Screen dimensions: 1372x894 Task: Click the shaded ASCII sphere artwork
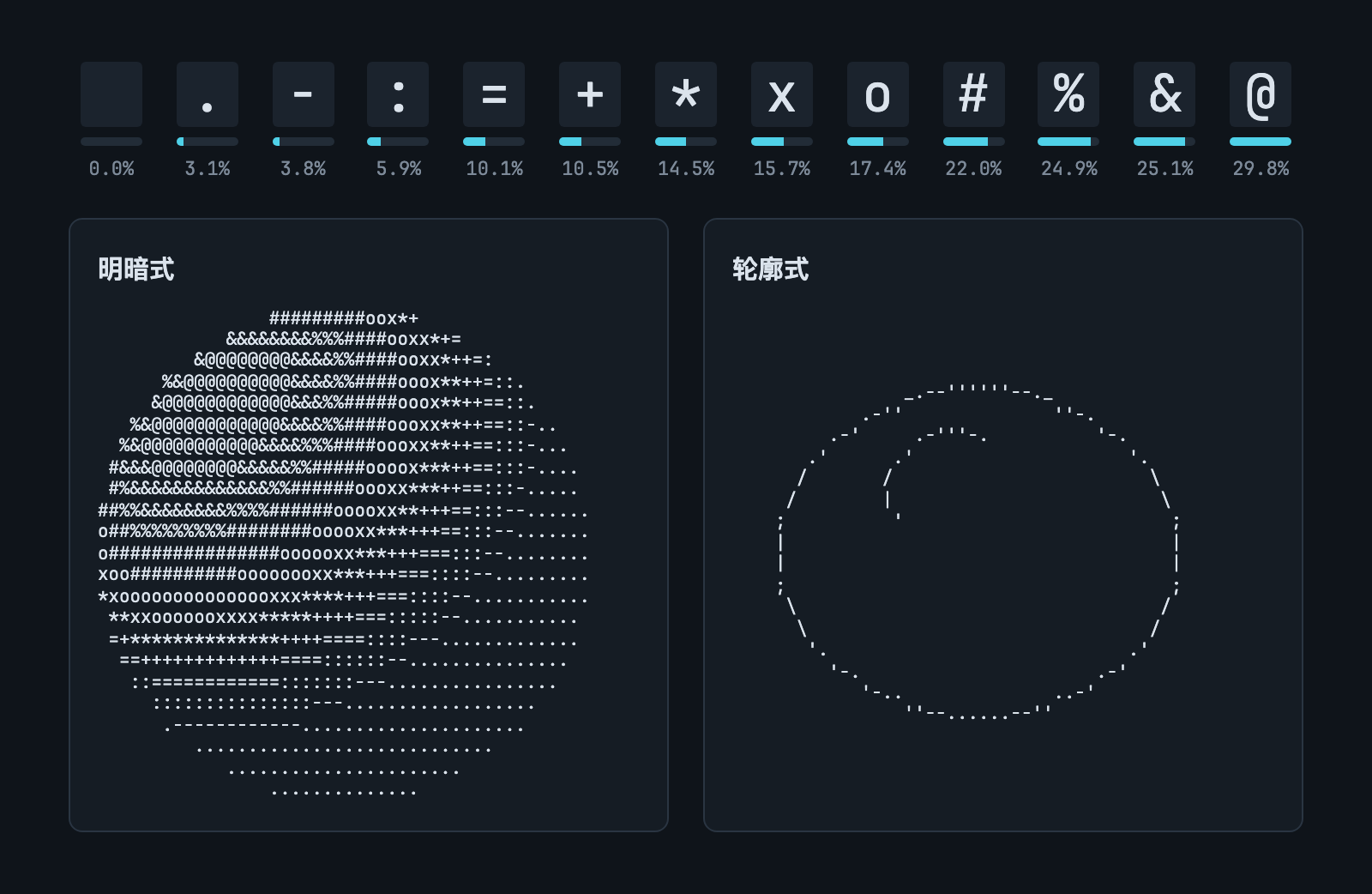[x=344, y=554]
